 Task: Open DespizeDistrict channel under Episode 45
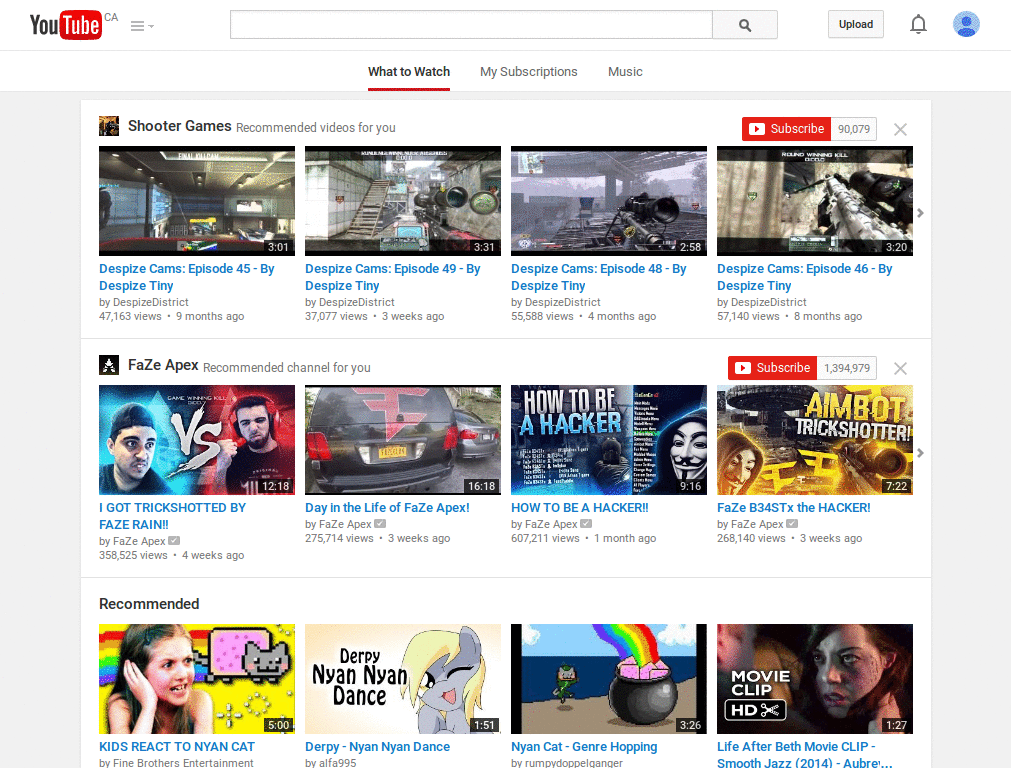point(151,302)
